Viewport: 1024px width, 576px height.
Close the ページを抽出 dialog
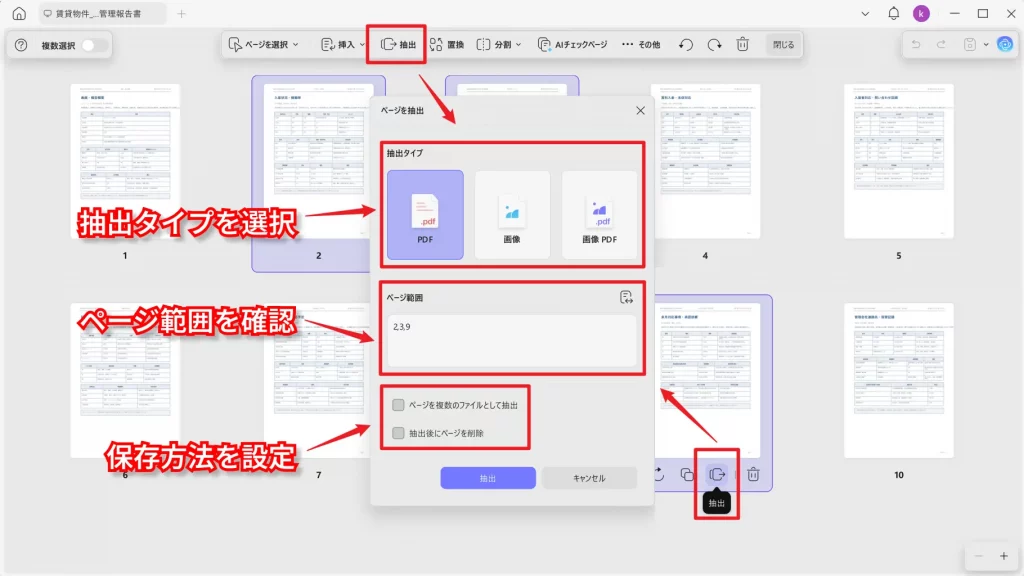(x=640, y=110)
